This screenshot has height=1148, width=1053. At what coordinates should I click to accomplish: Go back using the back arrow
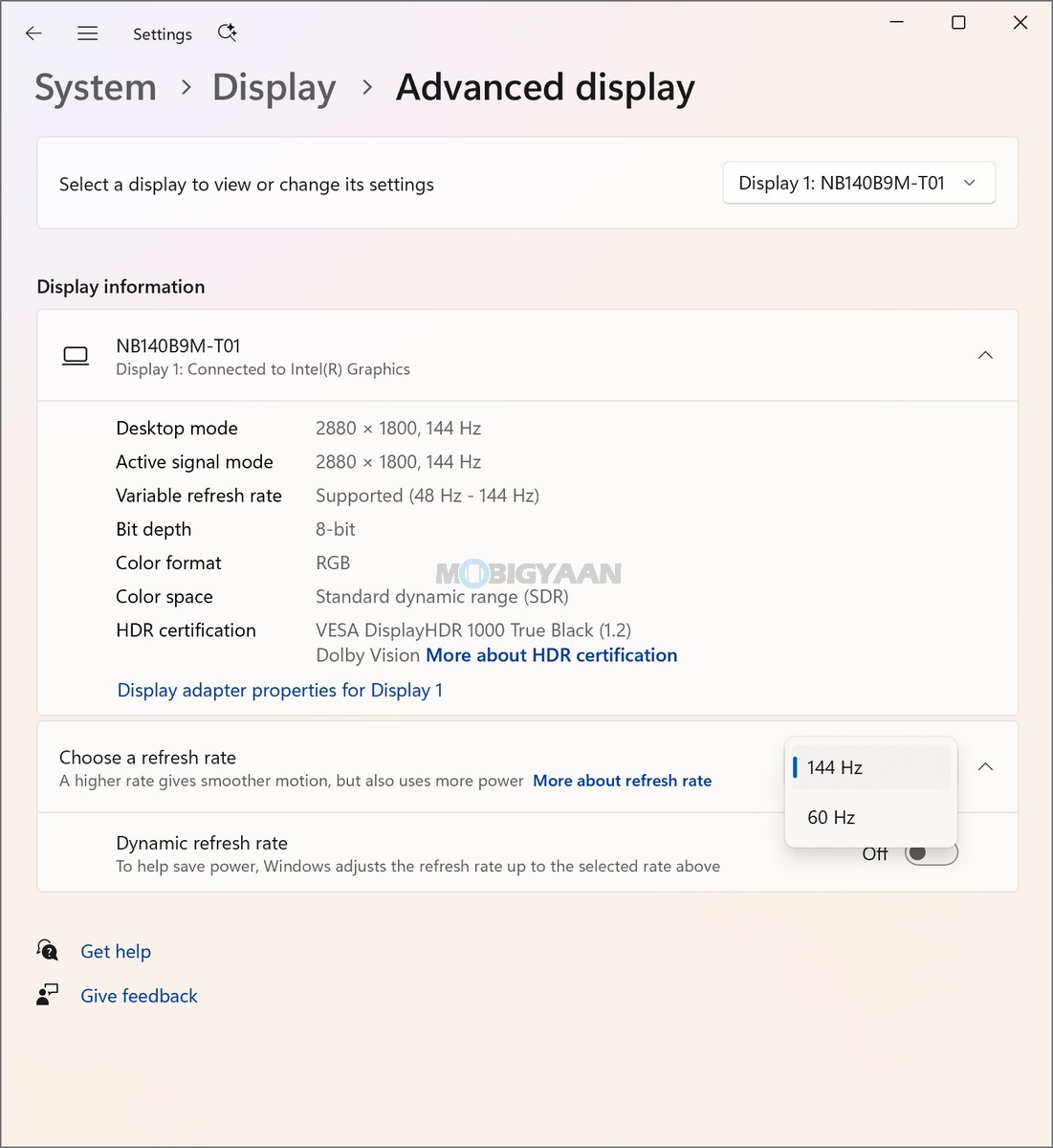coord(33,33)
